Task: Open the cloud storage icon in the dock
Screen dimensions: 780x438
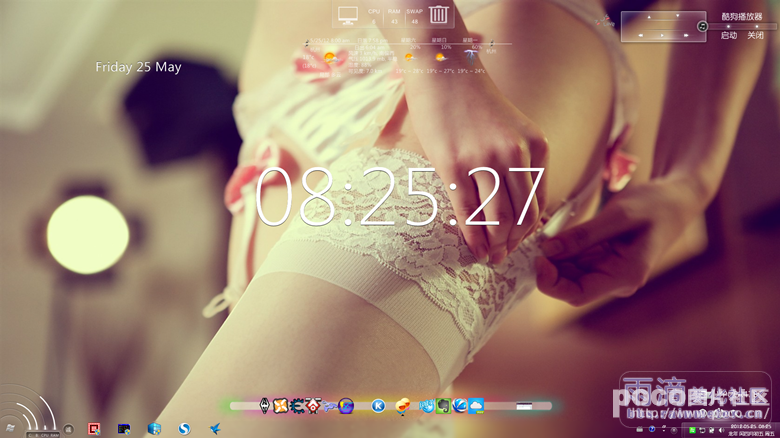Action: pyautogui.click(x=476, y=406)
